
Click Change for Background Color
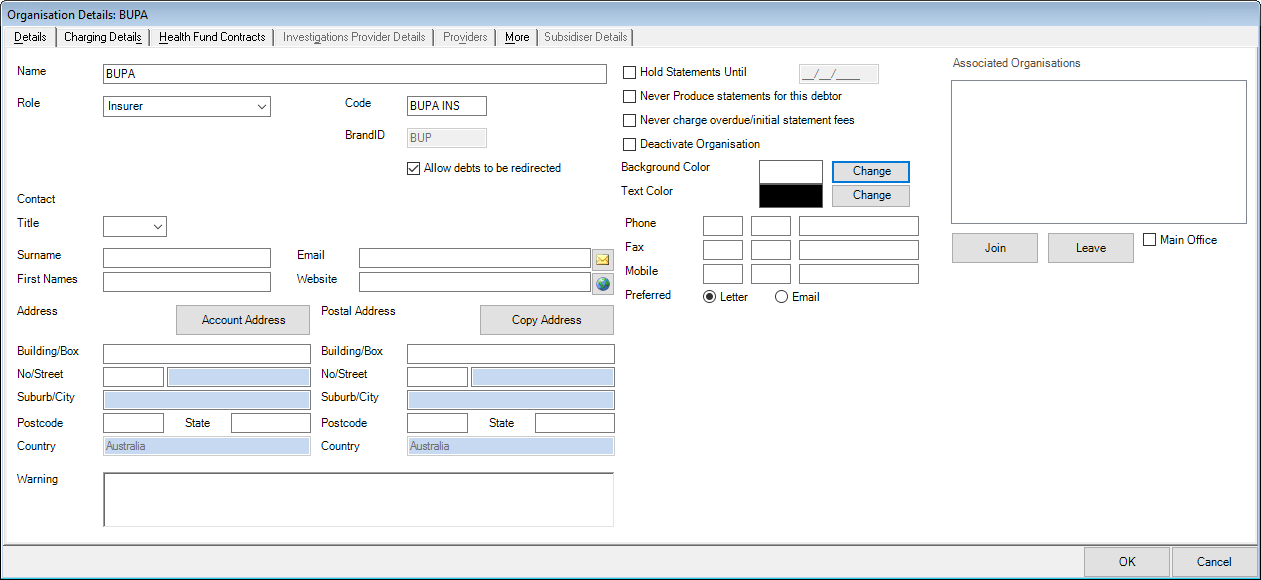[x=871, y=172]
